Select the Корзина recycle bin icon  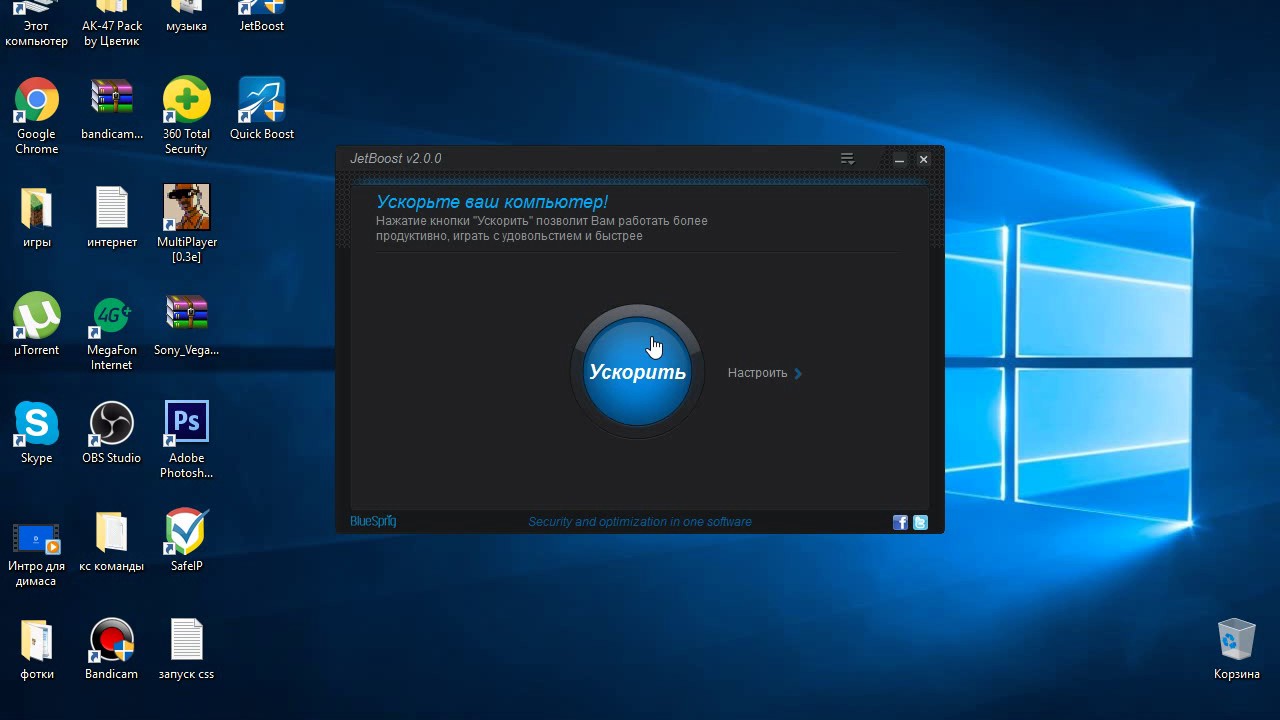pyautogui.click(x=1237, y=649)
